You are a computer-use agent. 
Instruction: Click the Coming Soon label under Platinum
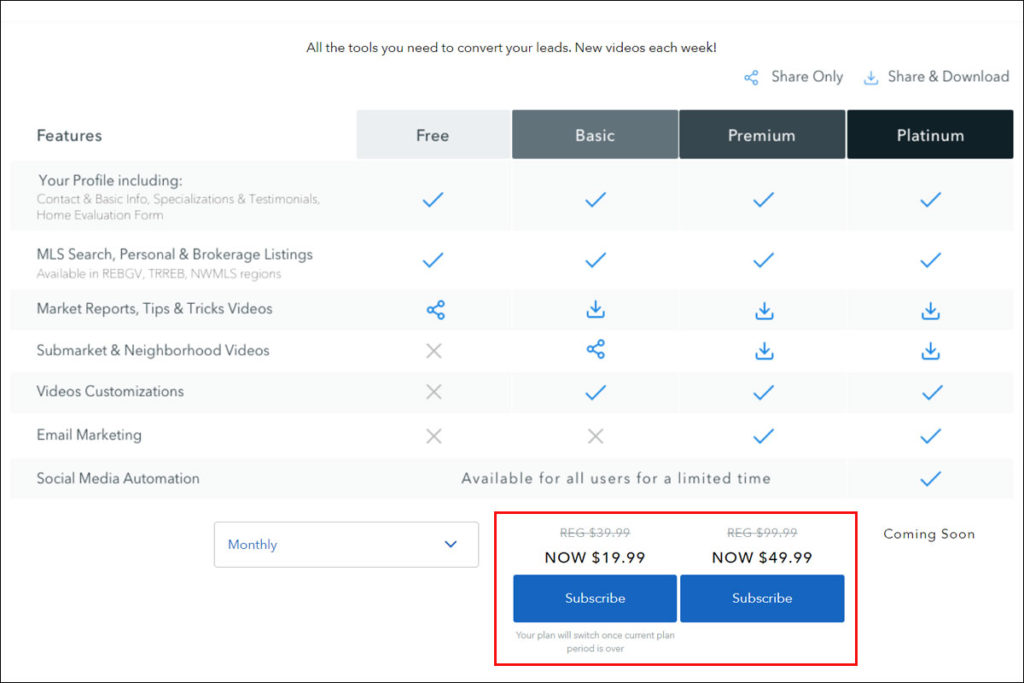pyautogui.click(x=929, y=534)
